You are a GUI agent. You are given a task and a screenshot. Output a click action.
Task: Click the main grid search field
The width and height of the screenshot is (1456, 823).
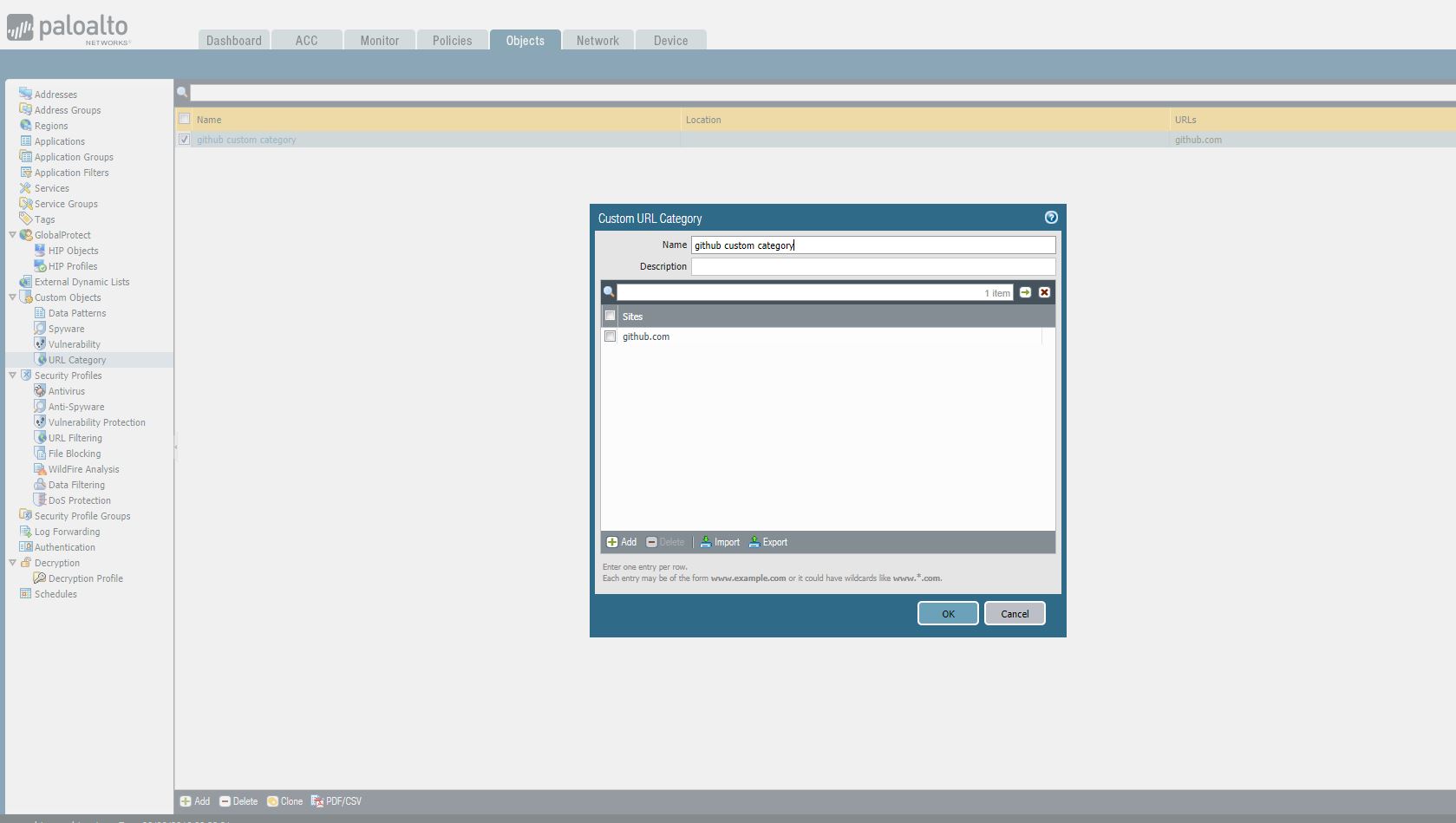coord(823,92)
